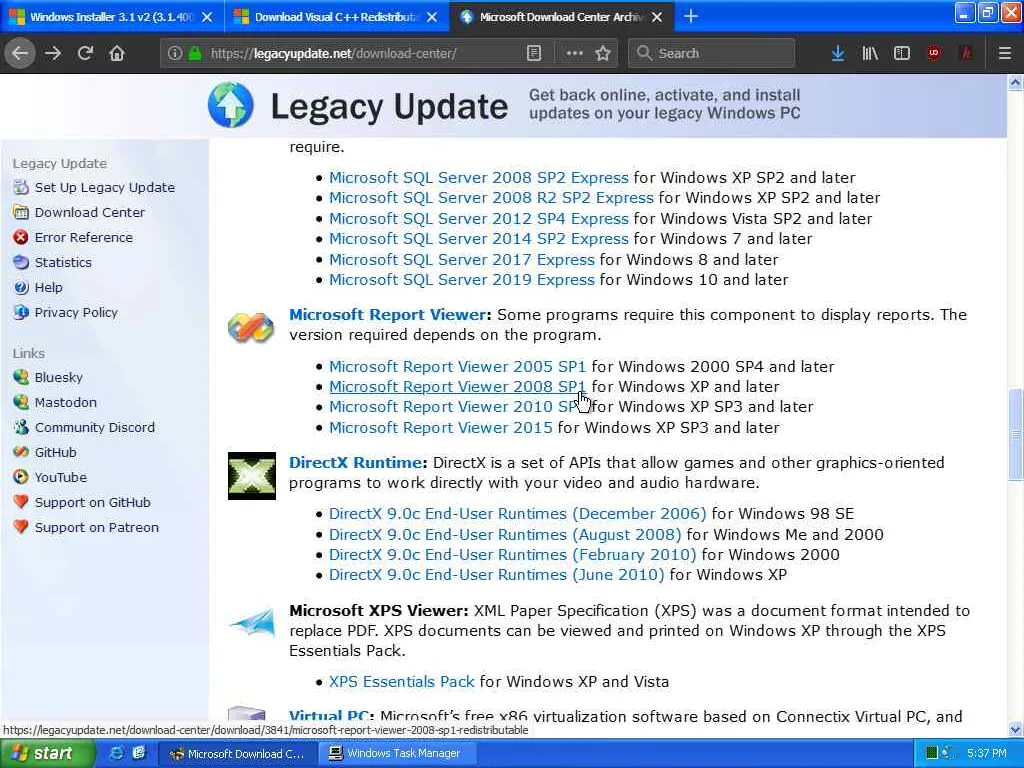
Task: Close the Download Visual C++ tab
Action: coord(432,17)
